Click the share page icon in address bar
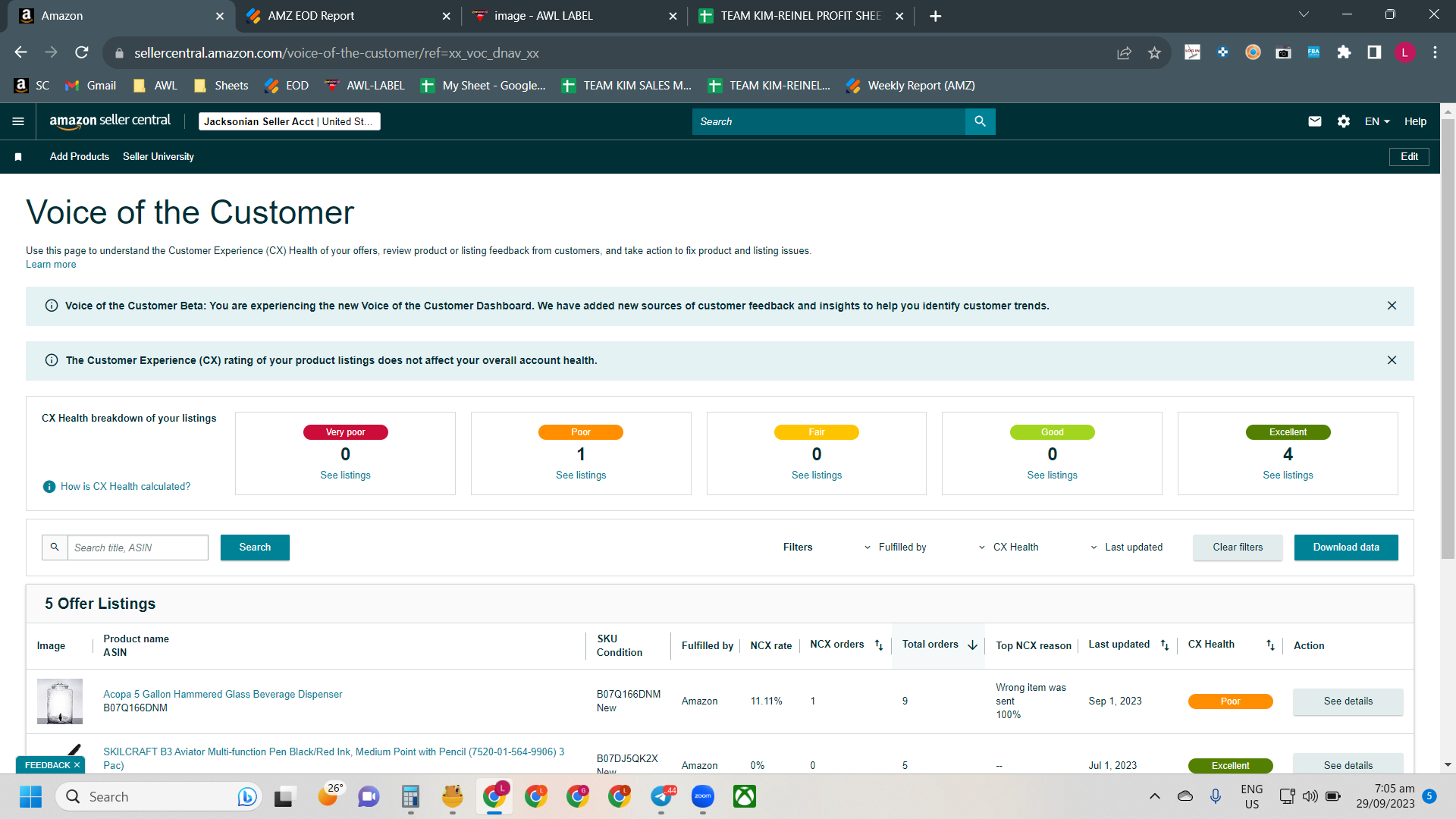1456x819 pixels. pos(1124,52)
